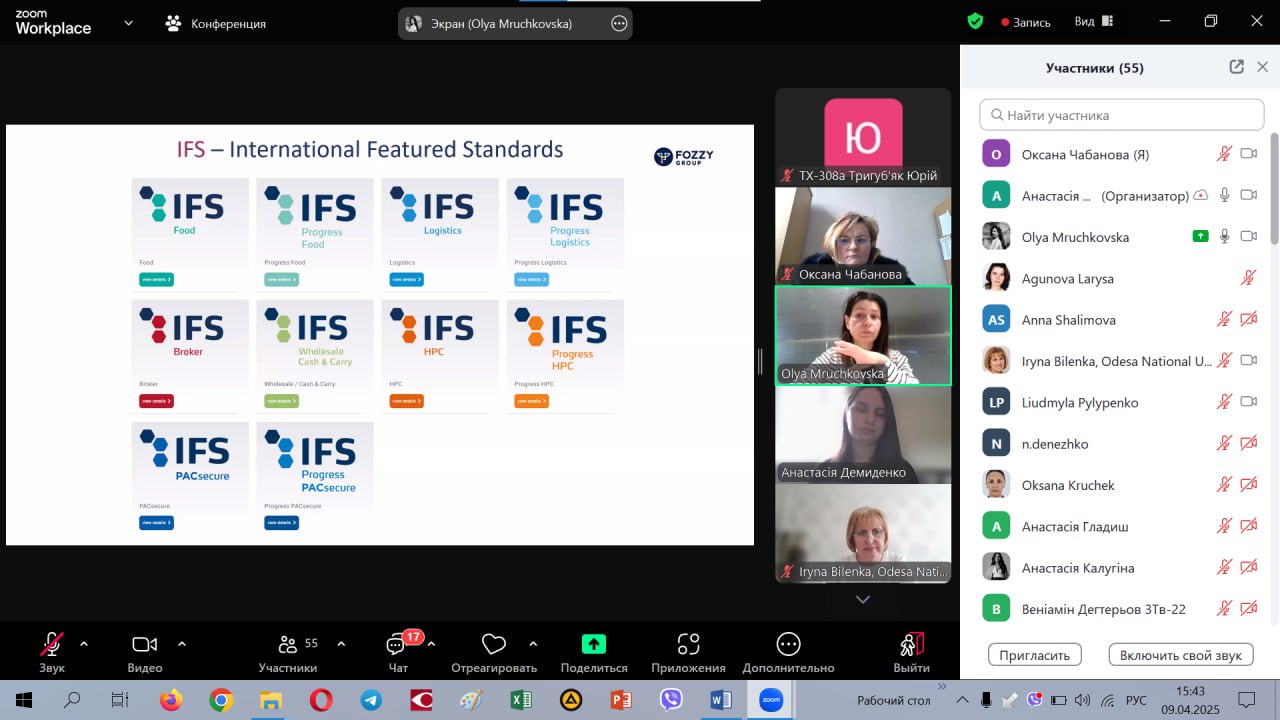The image size is (1280, 720).
Task: Open reactions via Отреагировать
Action: tap(494, 651)
